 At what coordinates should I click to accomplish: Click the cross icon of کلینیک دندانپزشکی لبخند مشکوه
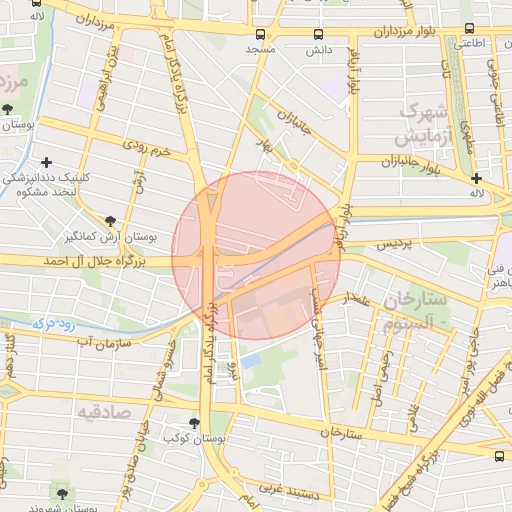(46, 163)
